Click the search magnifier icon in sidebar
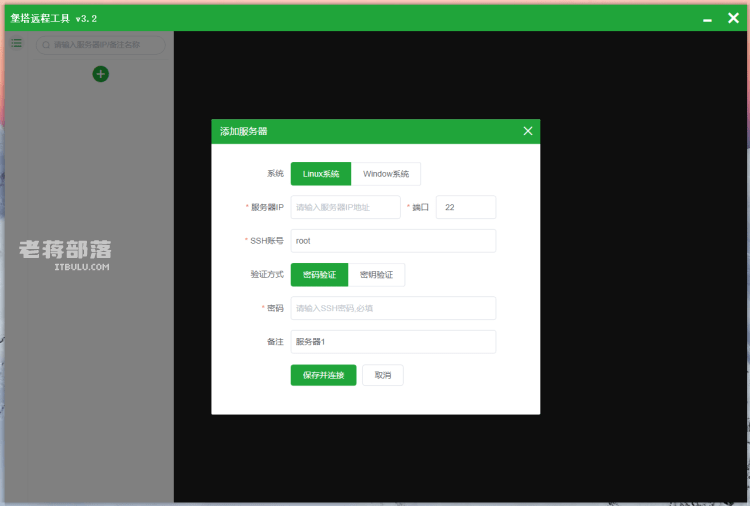This screenshot has height=506, width=750. click(46, 45)
